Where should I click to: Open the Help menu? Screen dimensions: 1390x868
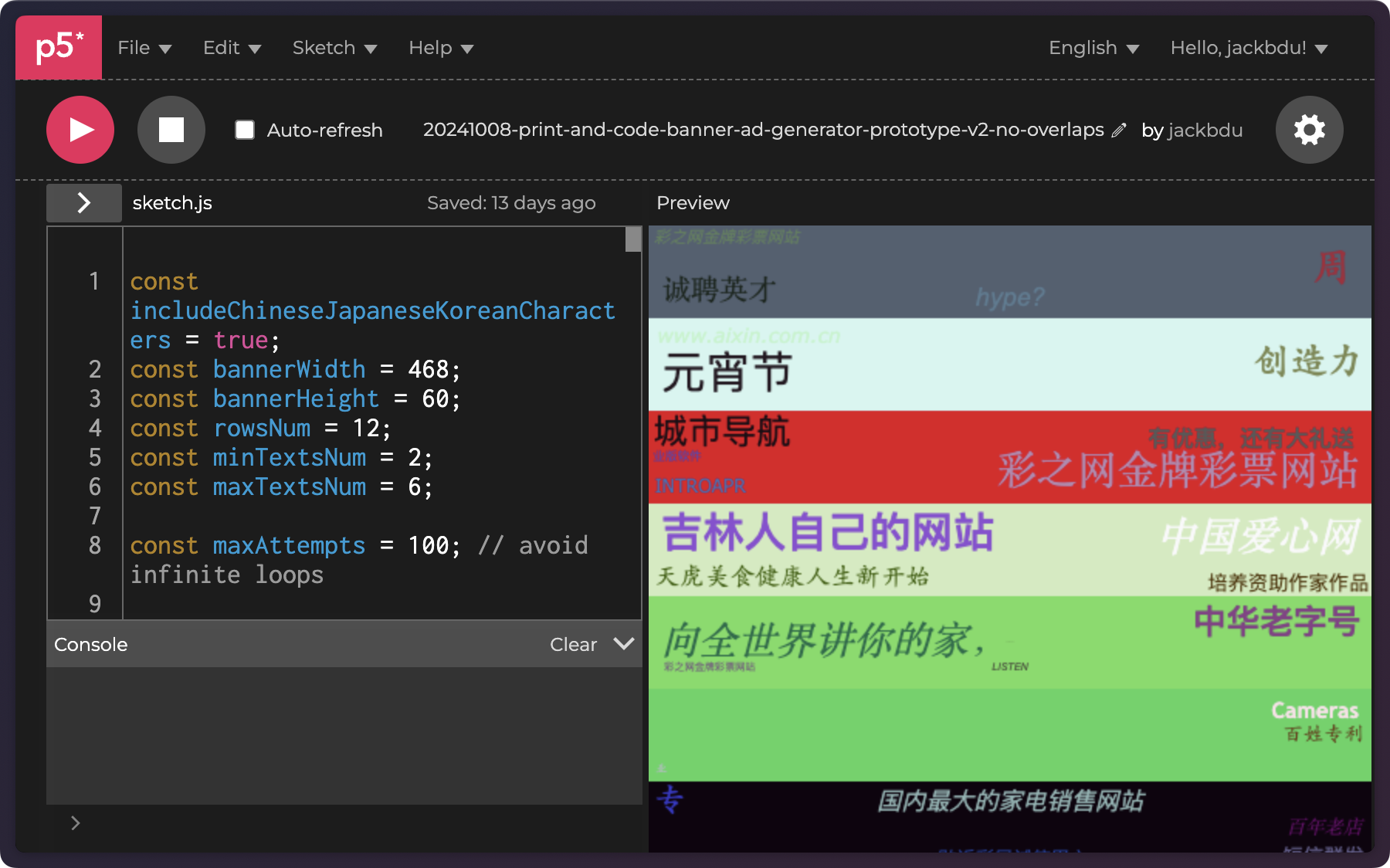point(440,48)
